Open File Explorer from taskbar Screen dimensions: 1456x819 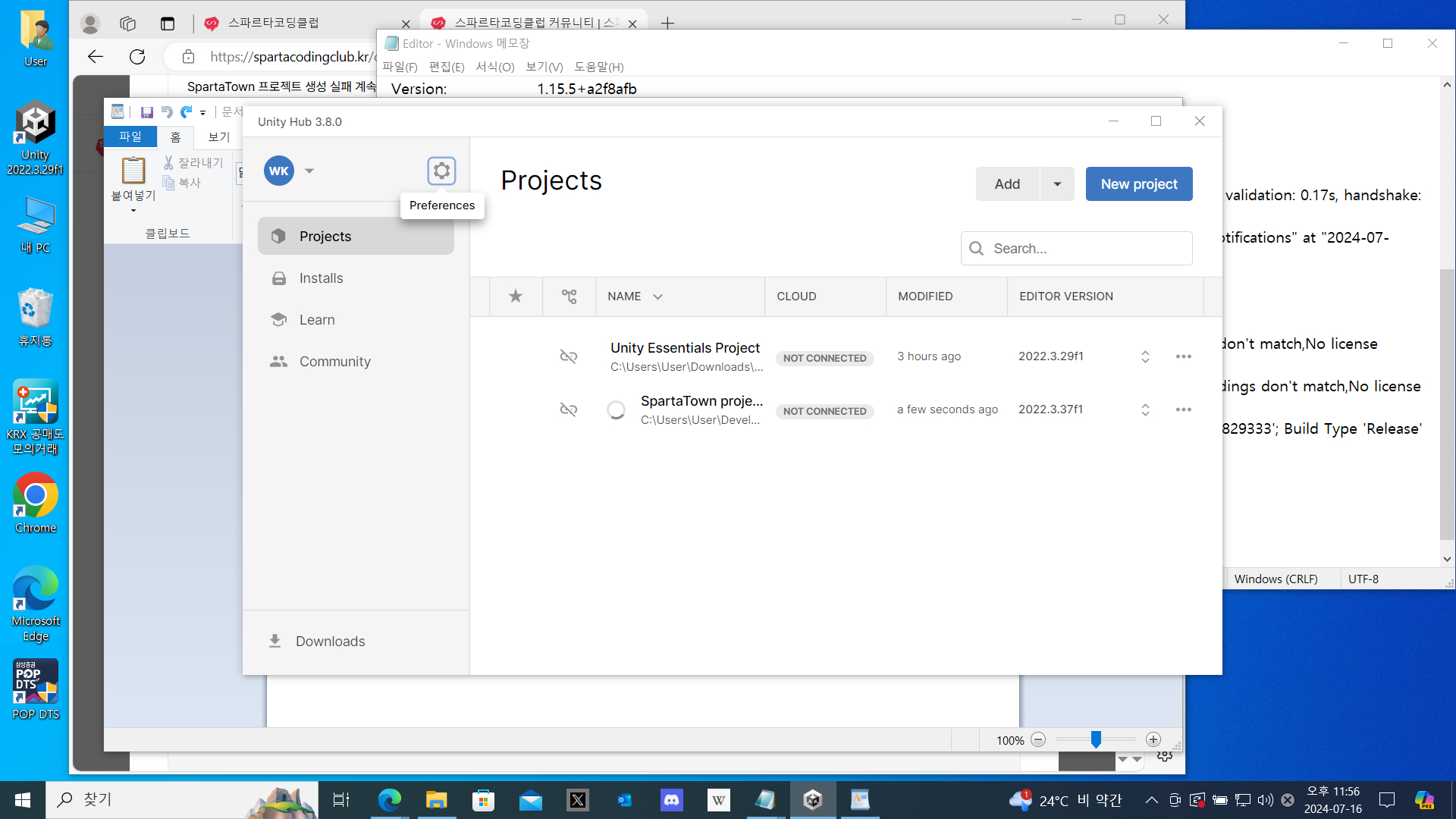(436, 800)
